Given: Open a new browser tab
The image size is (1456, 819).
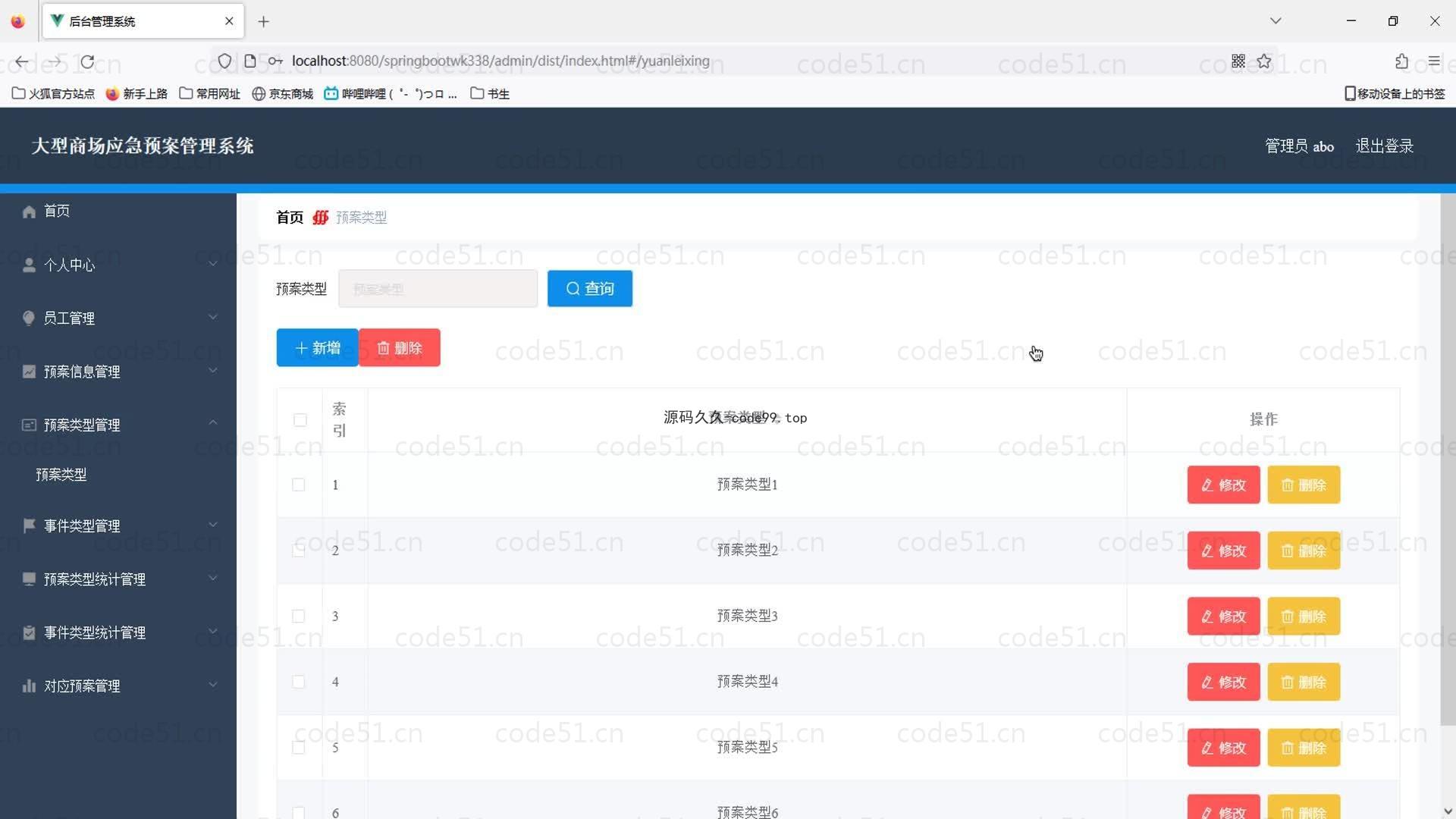Looking at the screenshot, I should [263, 22].
